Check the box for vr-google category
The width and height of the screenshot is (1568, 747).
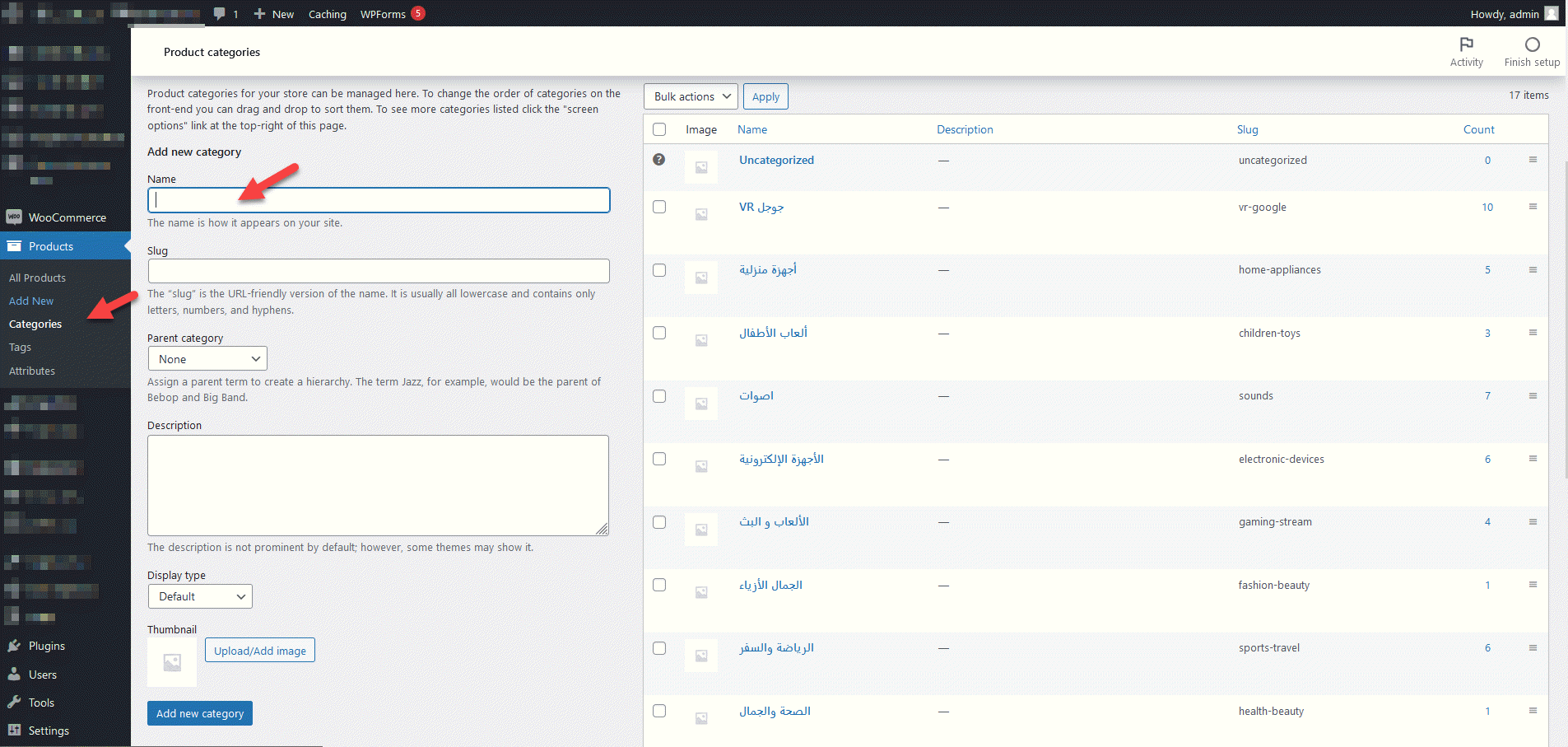pyautogui.click(x=659, y=207)
